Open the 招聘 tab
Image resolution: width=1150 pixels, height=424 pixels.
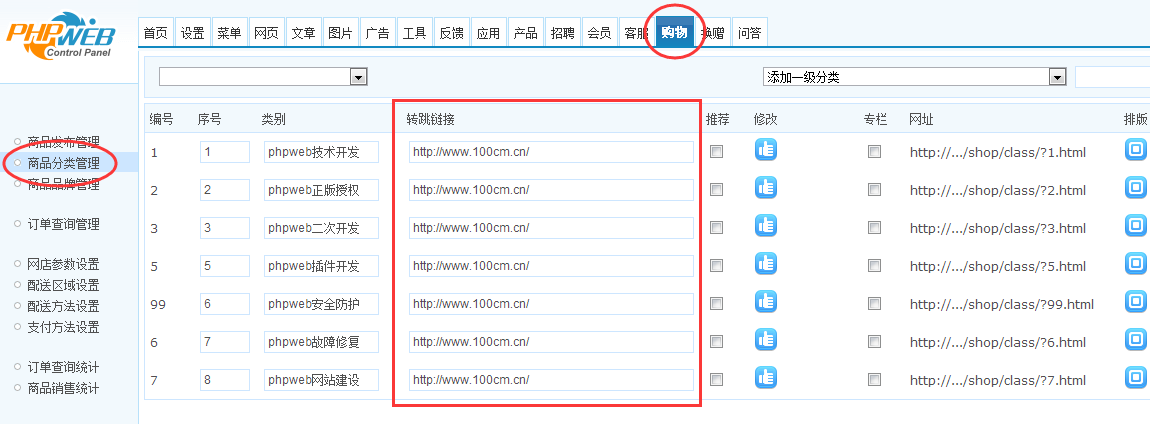[x=563, y=33]
